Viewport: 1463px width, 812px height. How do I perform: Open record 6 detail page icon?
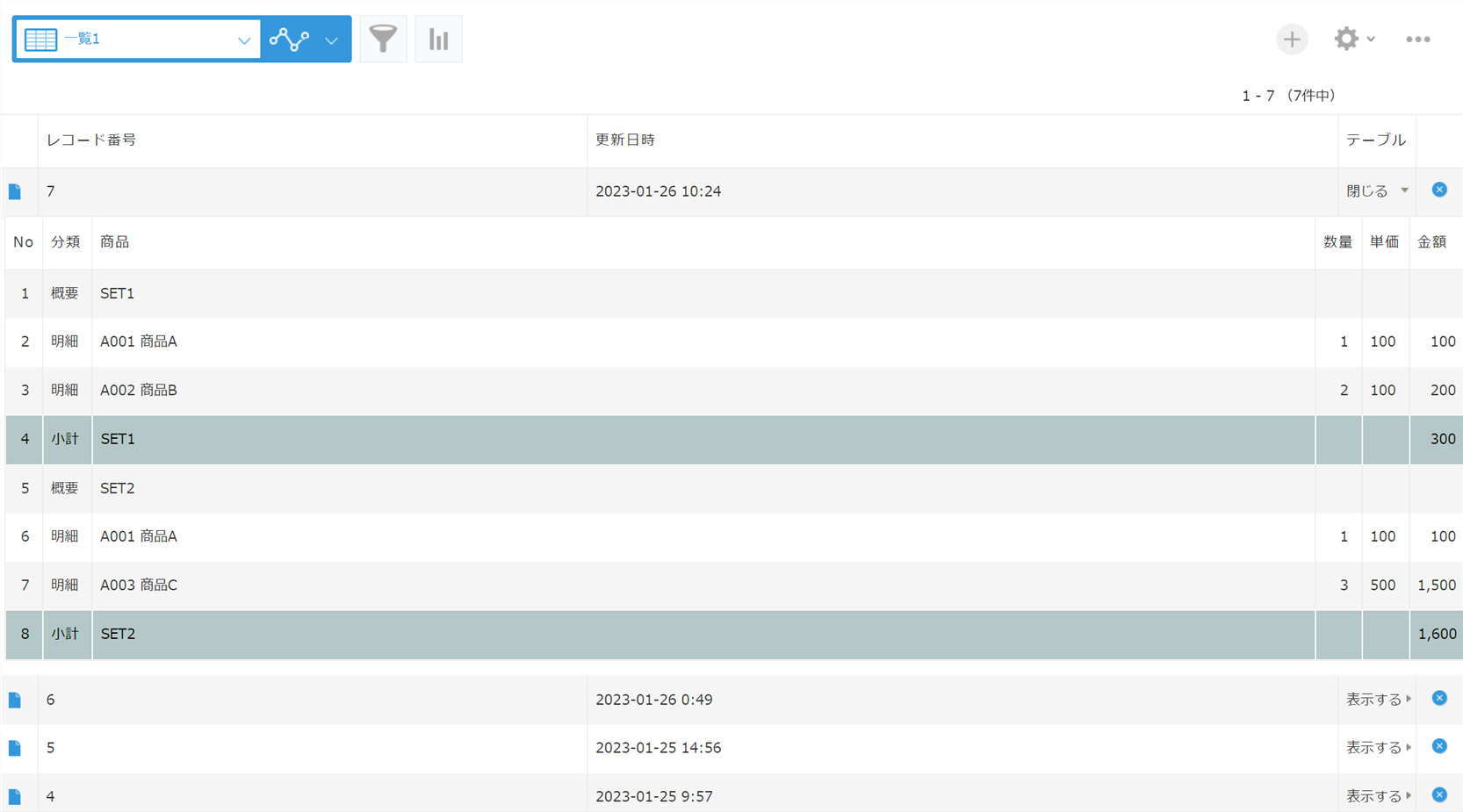15,700
